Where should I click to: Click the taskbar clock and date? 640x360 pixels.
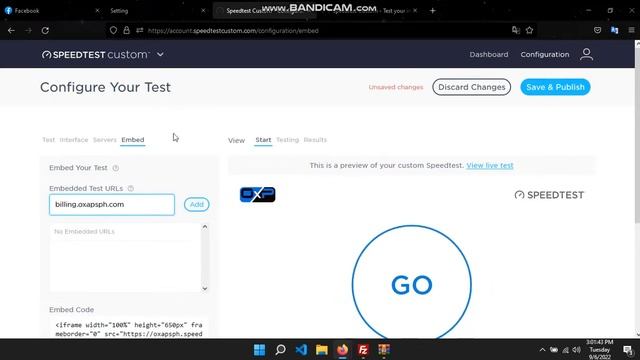[x=600, y=350]
